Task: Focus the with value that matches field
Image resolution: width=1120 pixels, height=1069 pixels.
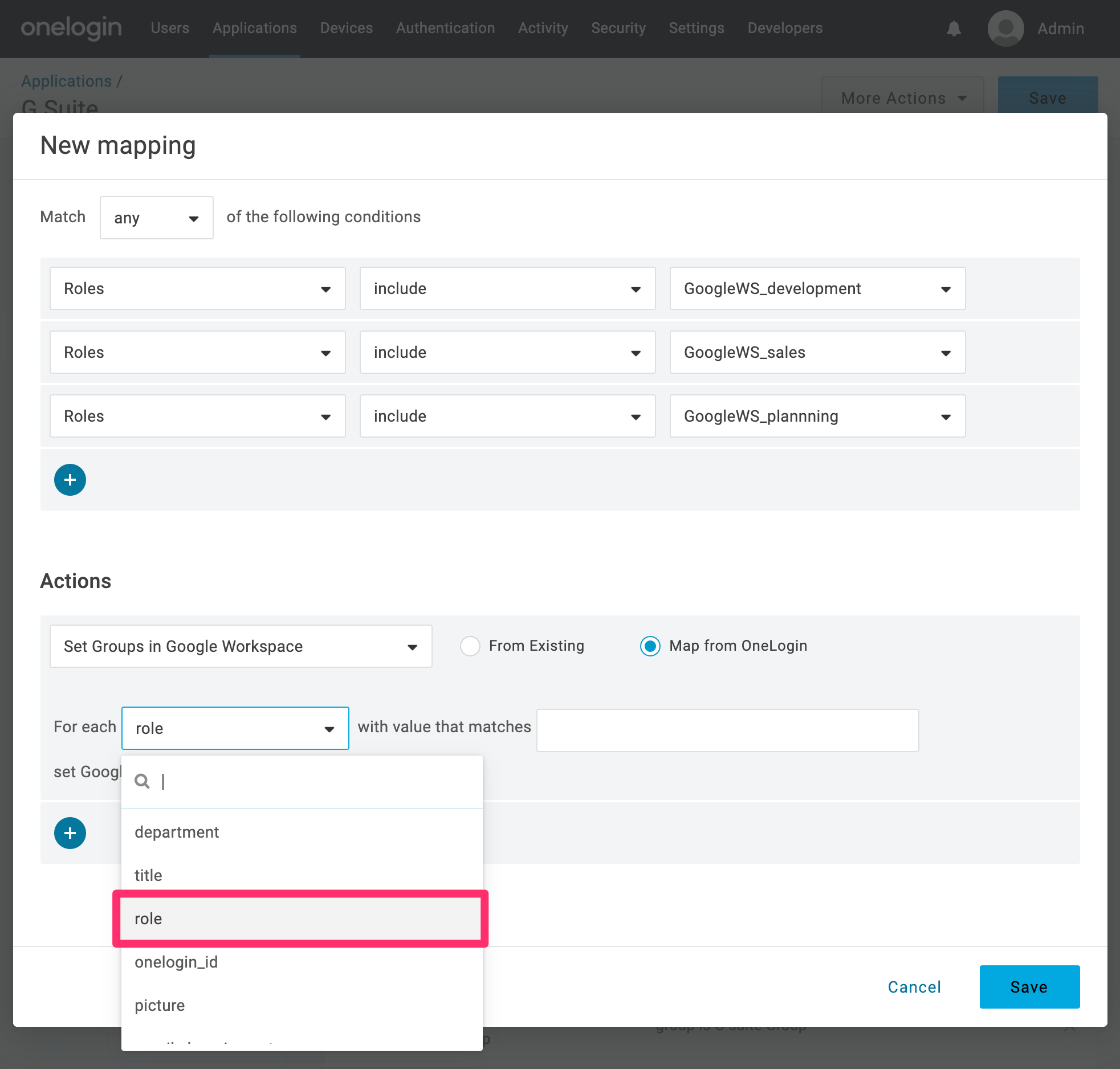Action: click(728, 730)
